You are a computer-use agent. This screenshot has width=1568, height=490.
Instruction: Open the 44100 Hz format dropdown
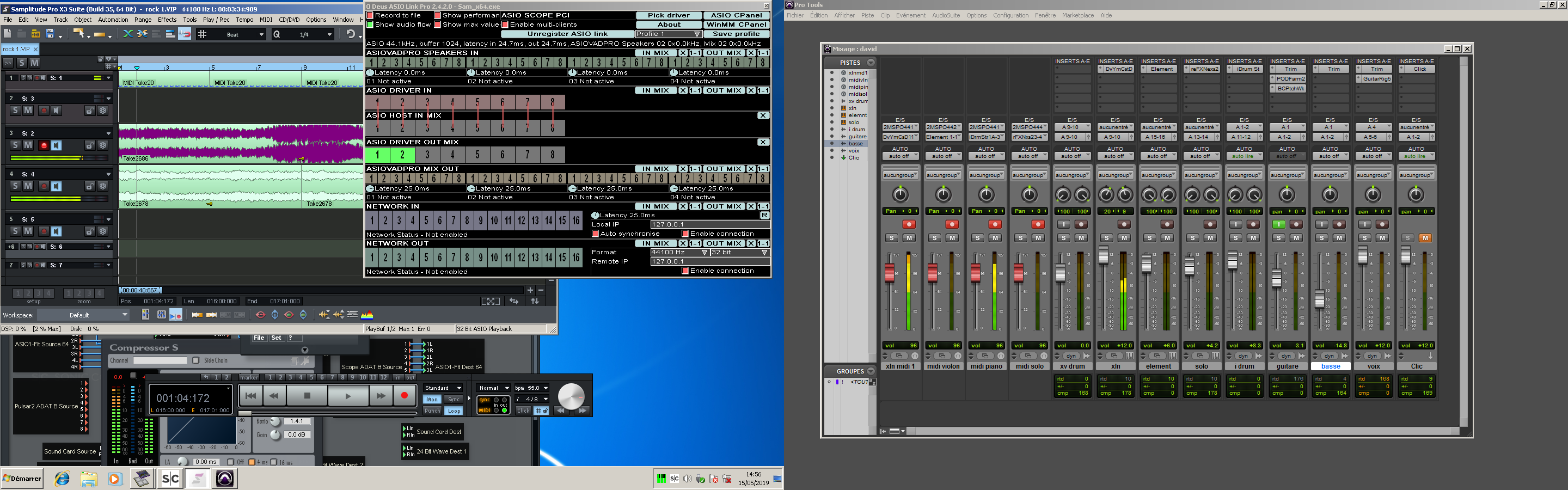click(679, 252)
